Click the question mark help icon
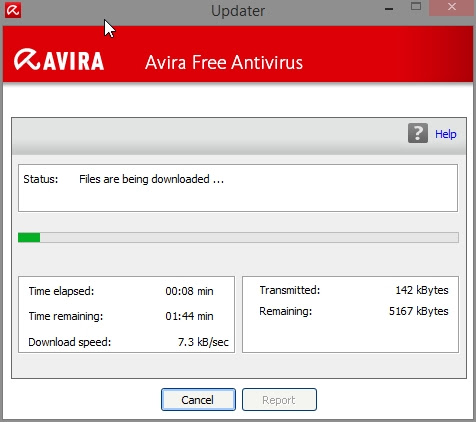The height and width of the screenshot is (422, 476). (418, 133)
